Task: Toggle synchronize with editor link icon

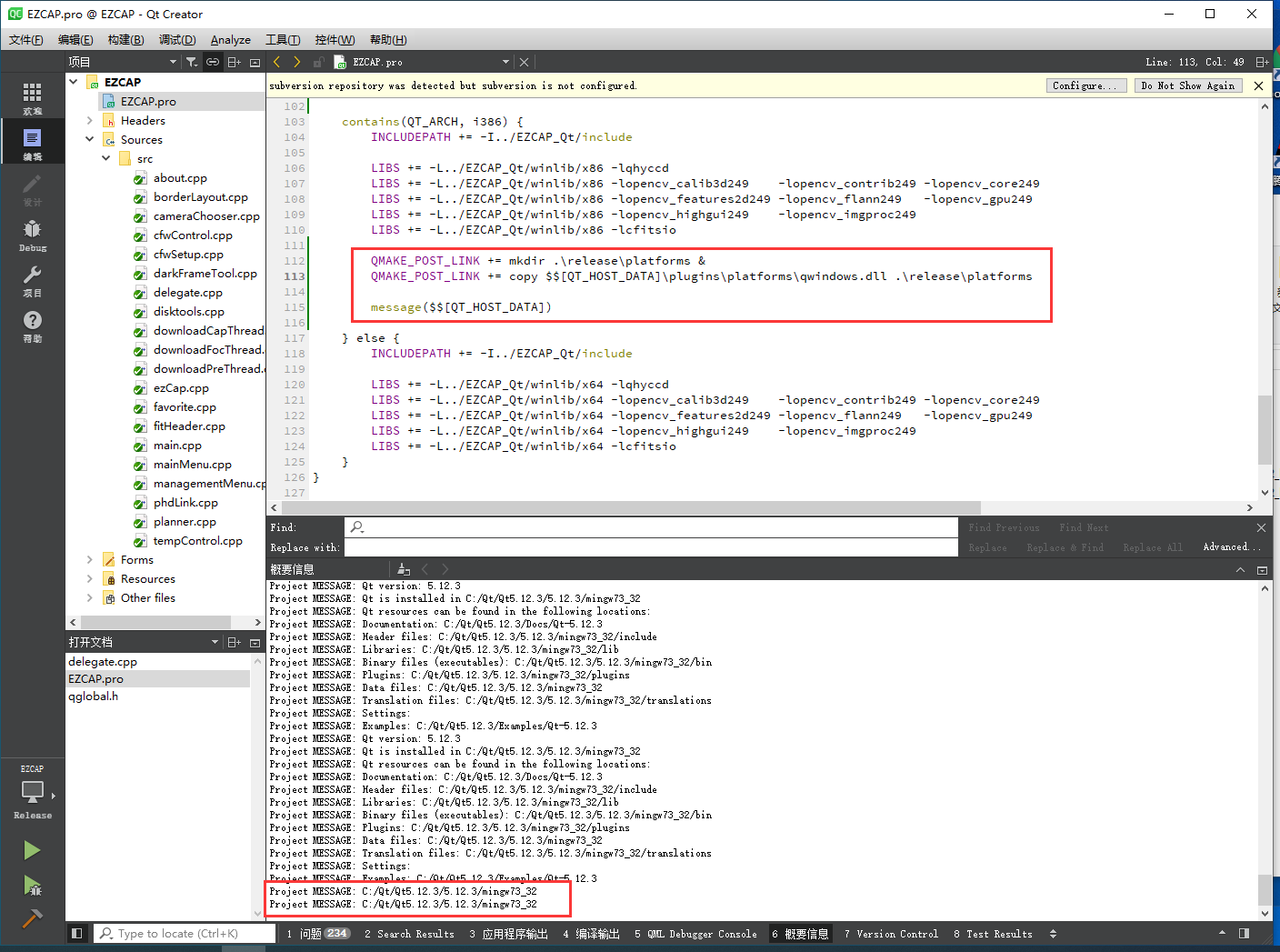Action: (x=213, y=62)
